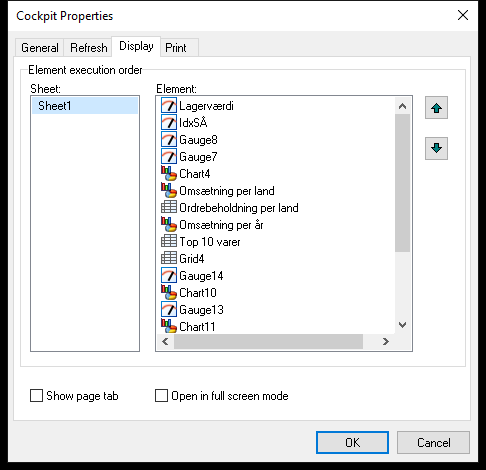Move element down with the down arrow button

point(436,148)
